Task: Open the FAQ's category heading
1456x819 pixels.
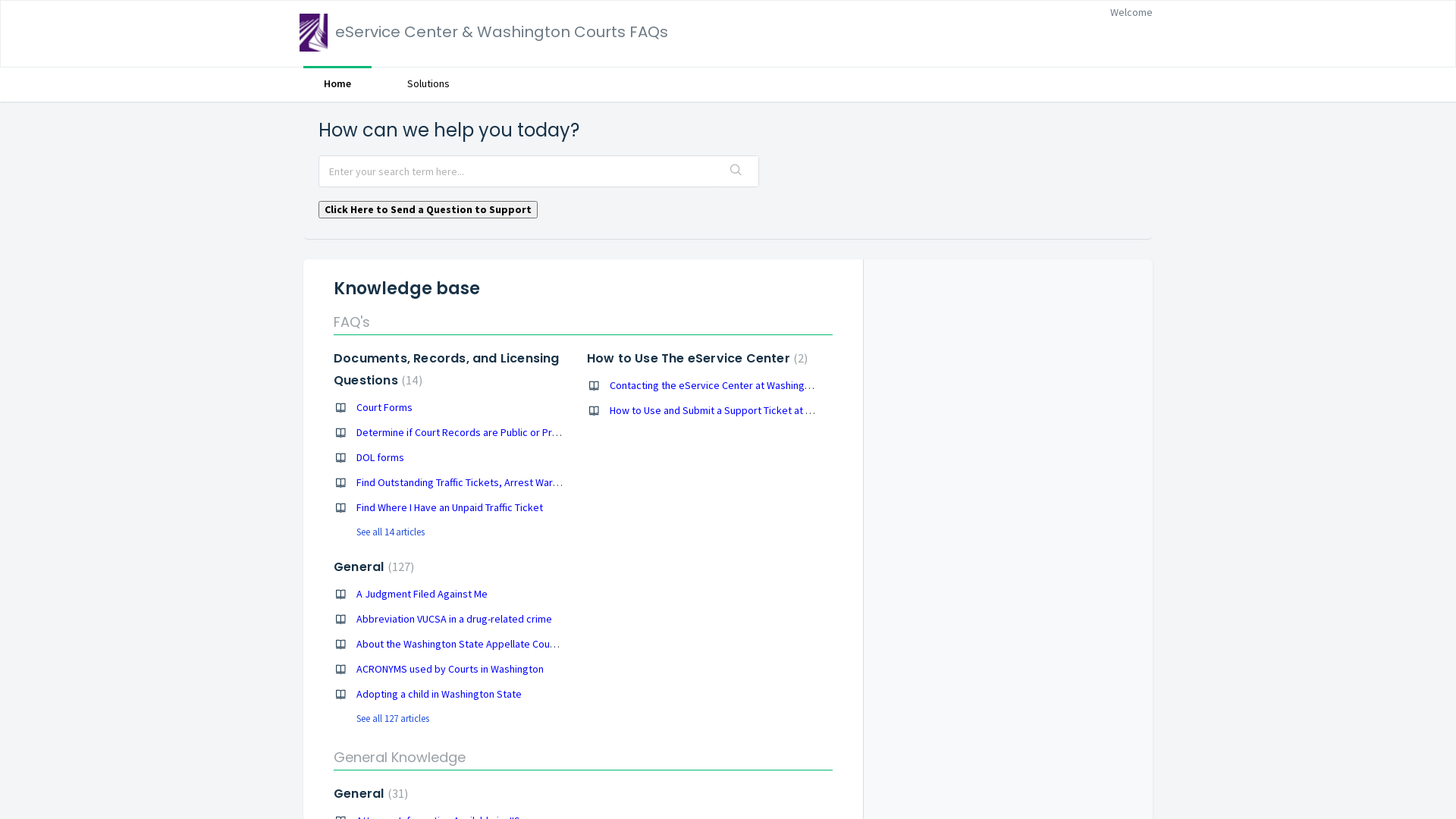Action: point(352,322)
